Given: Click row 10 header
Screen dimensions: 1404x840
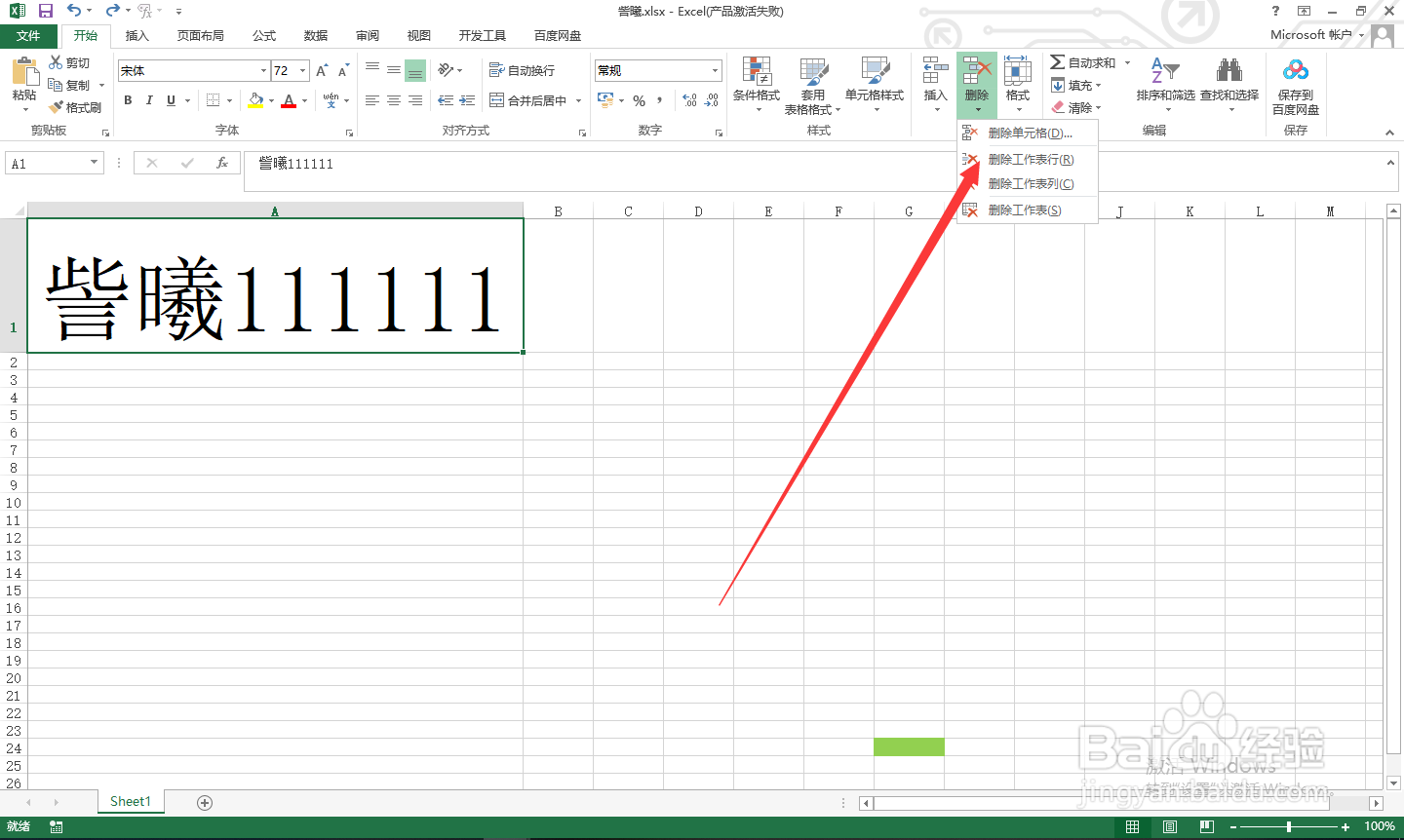Looking at the screenshot, I should (14, 503).
